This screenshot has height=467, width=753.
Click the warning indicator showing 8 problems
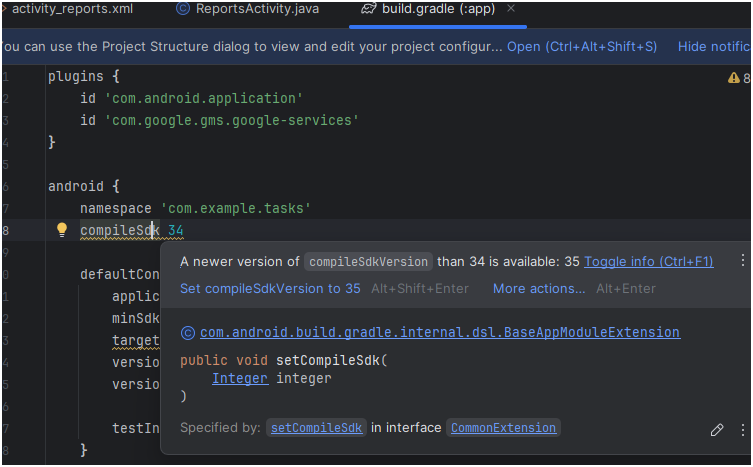click(739, 78)
